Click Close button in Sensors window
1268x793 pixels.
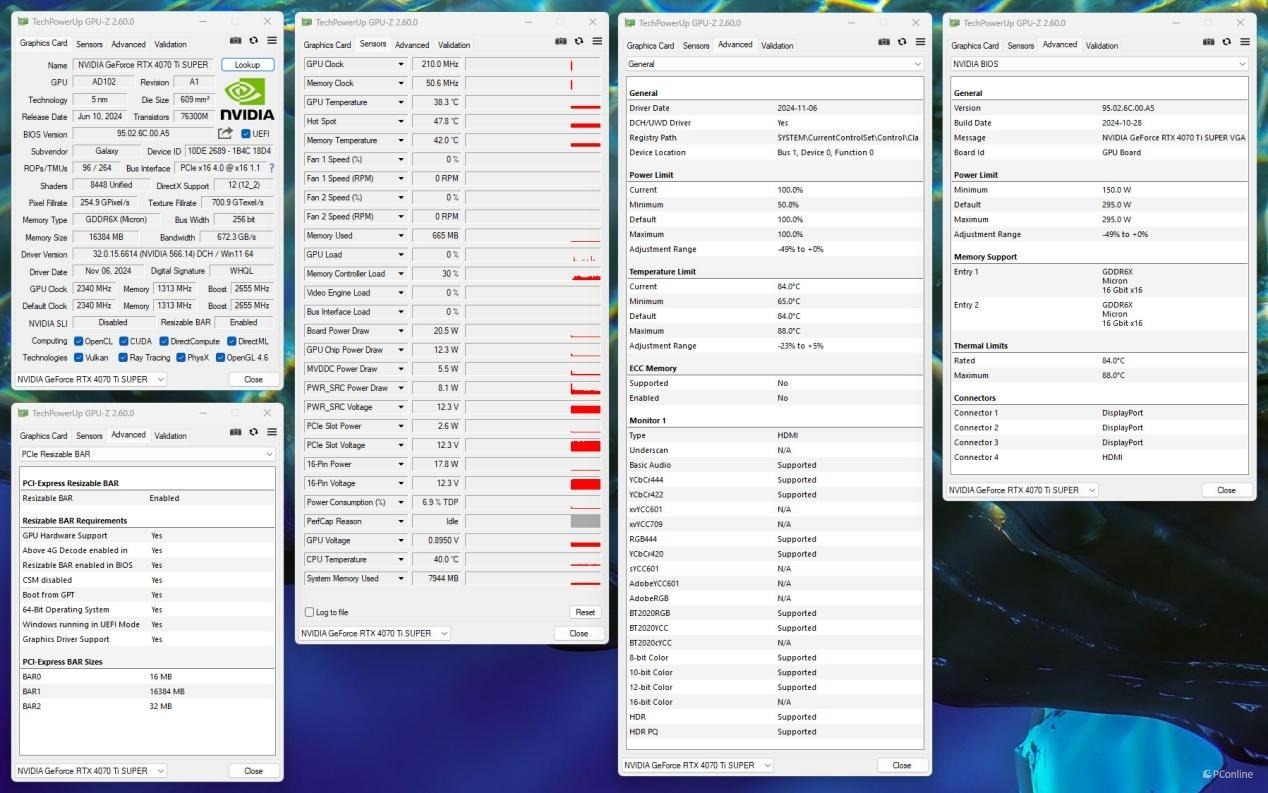pyautogui.click(x=579, y=633)
